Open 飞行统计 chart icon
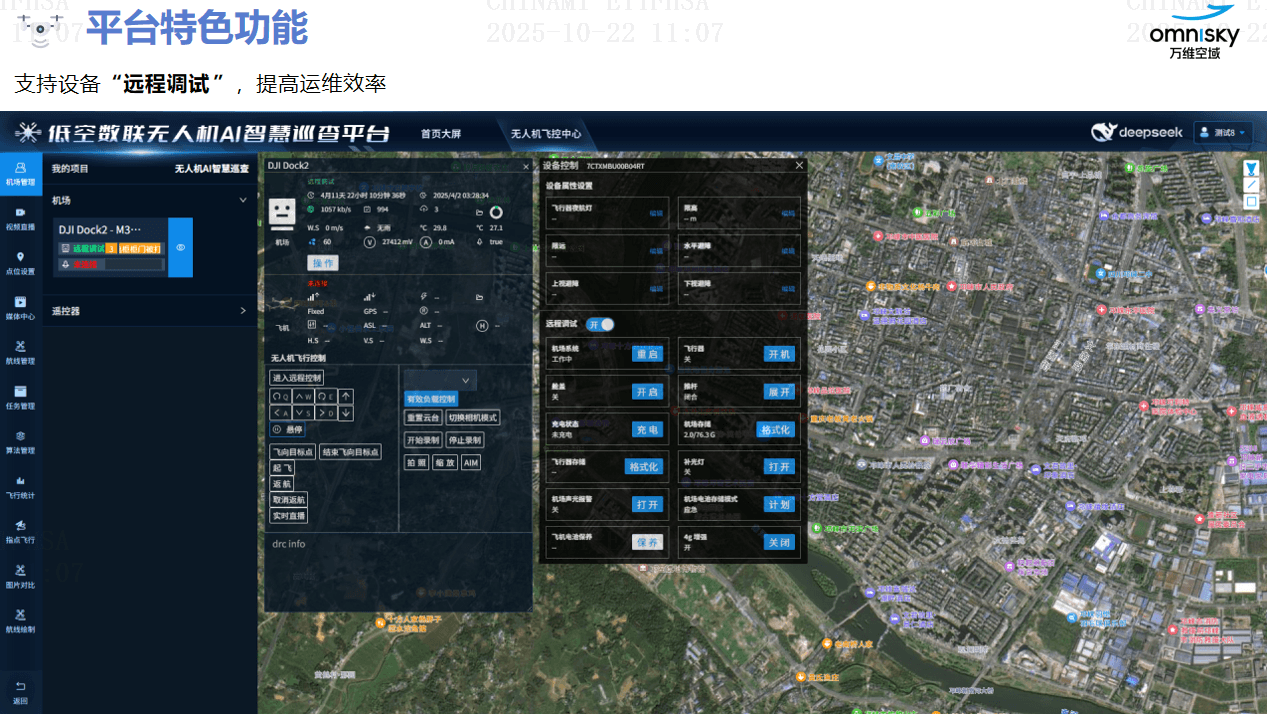The height and width of the screenshot is (714, 1267). click(x=20, y=486)
